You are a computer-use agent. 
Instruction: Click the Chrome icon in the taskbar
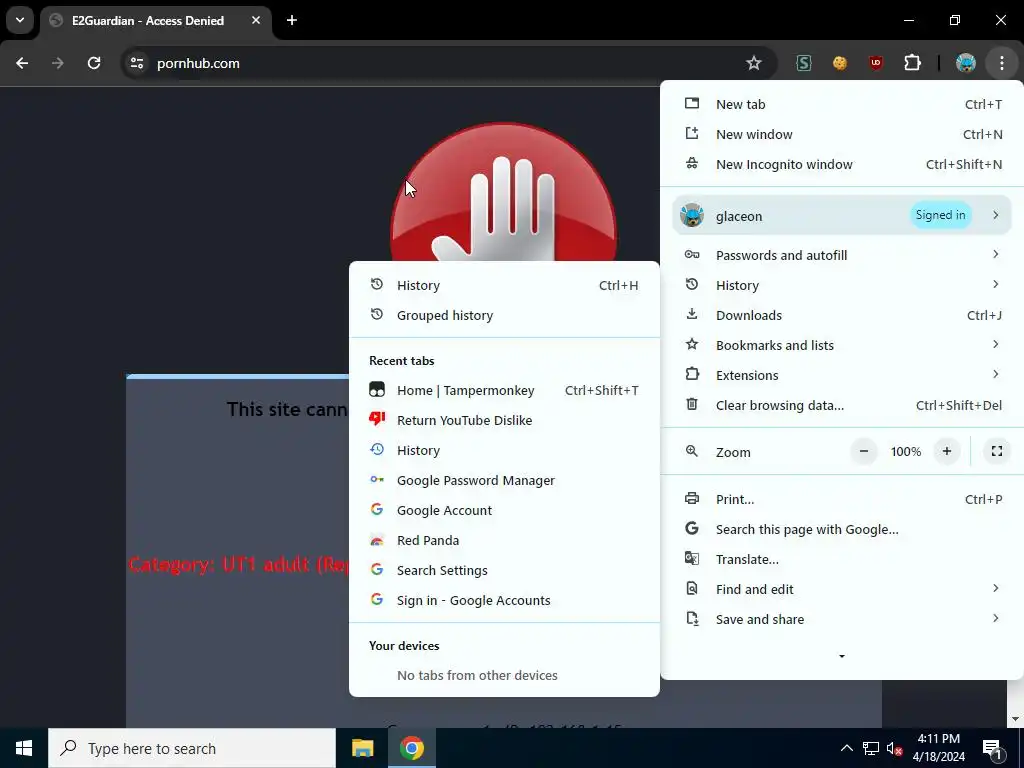click(x=411, y=748)
